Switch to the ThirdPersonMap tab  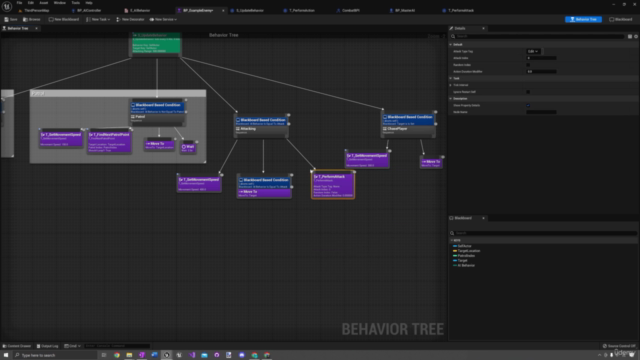click(x=37, y=11)
